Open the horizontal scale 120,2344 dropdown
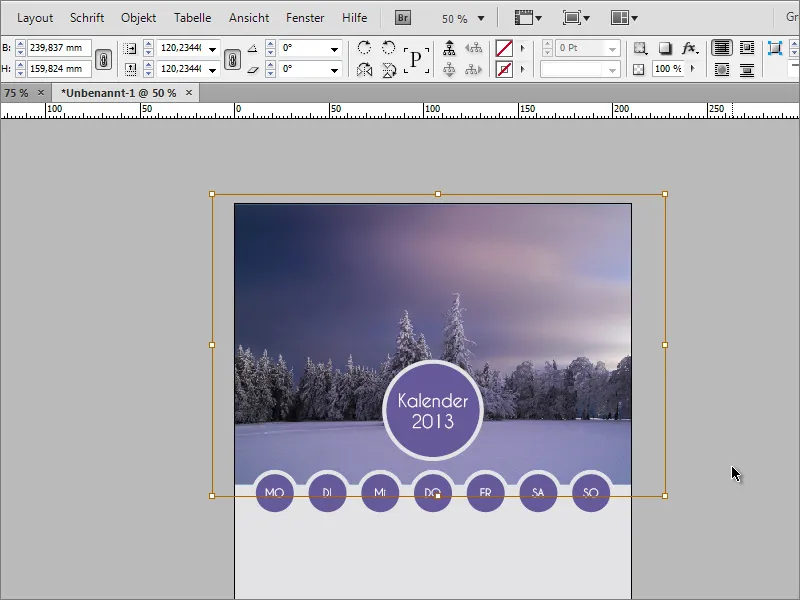 (213, 49)
